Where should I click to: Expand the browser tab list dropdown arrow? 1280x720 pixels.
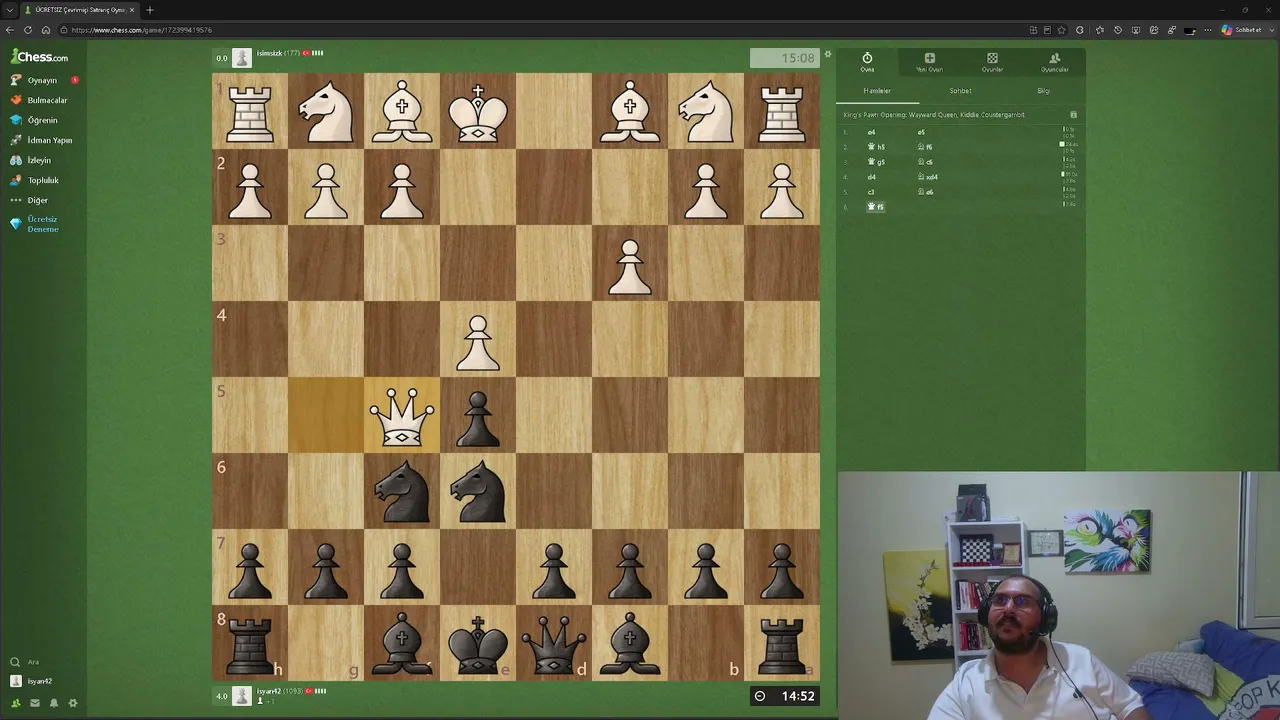click(x=9, y=10)
